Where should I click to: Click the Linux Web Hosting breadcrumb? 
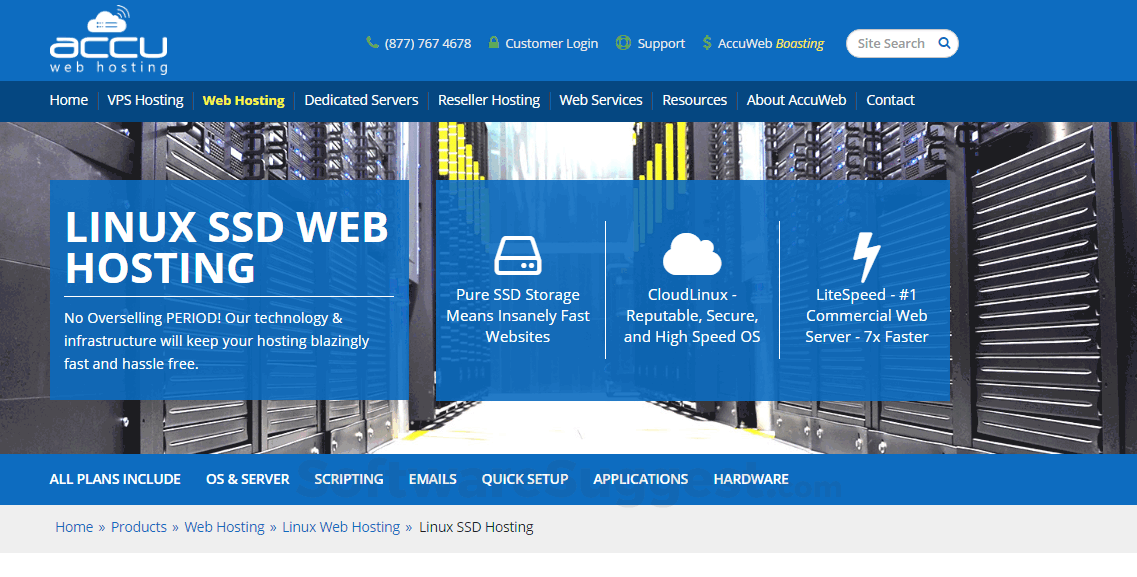point(341,526)
